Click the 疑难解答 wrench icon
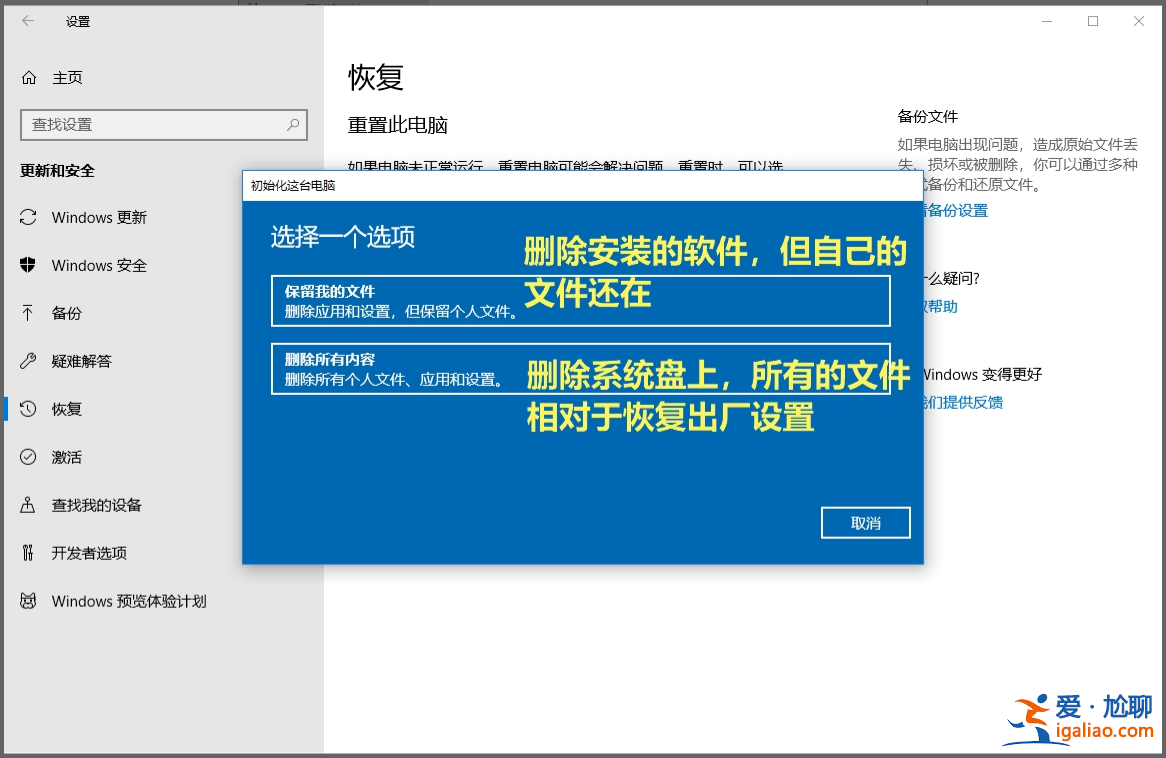 coord(29,361)
